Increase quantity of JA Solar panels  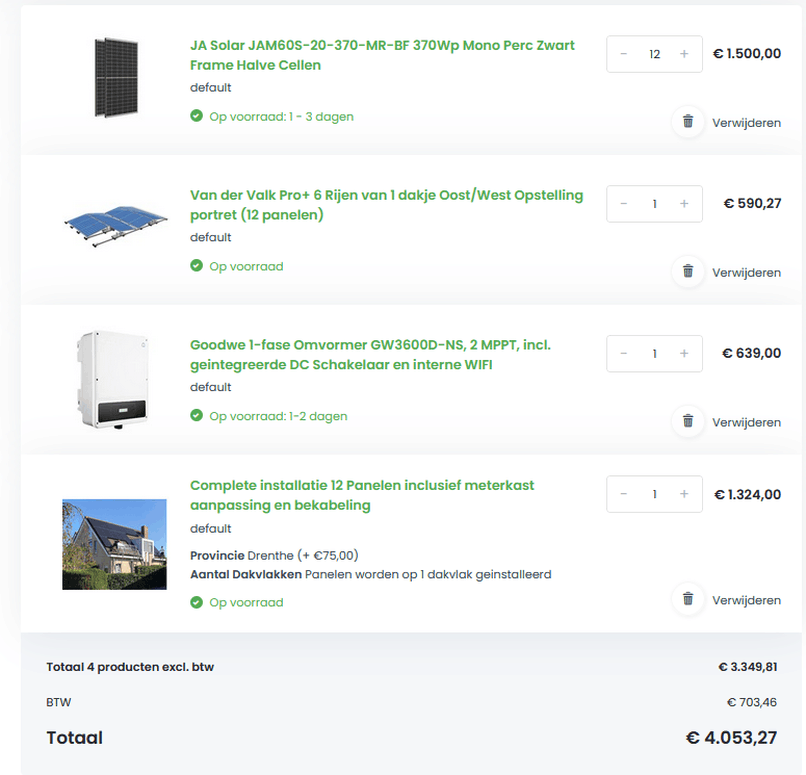point(683,54)
